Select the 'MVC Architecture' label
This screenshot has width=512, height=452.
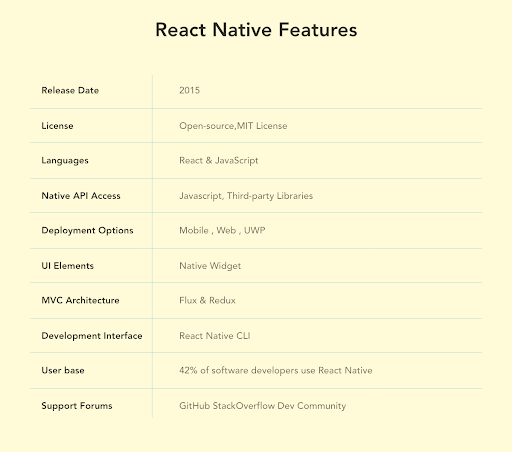(x=80, y=300)
